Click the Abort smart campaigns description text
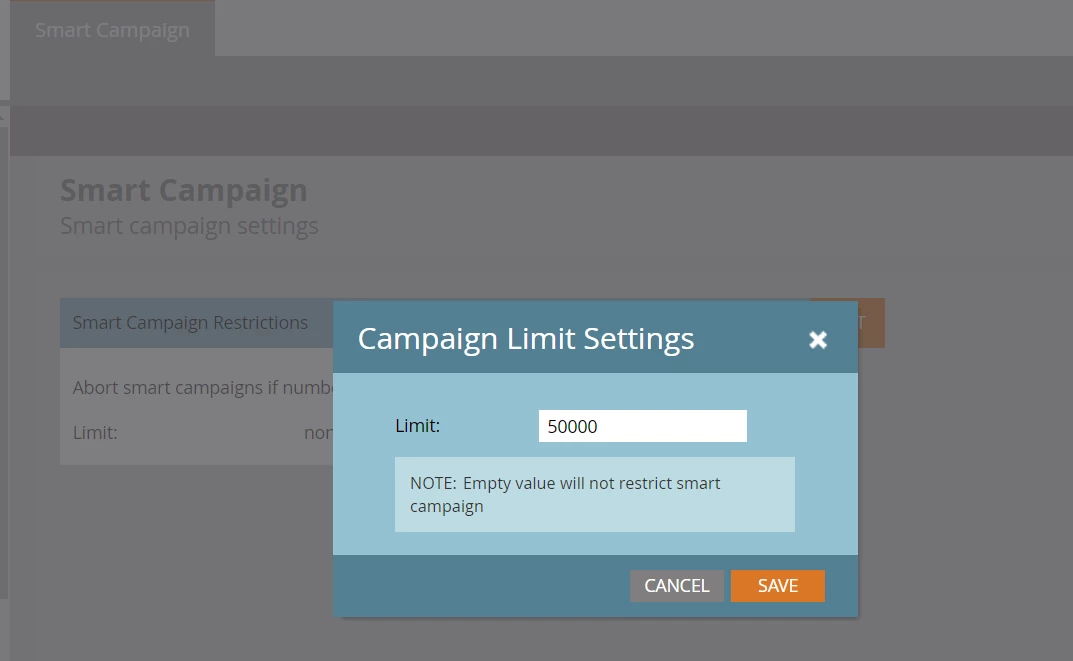 (x=203, y=387)
